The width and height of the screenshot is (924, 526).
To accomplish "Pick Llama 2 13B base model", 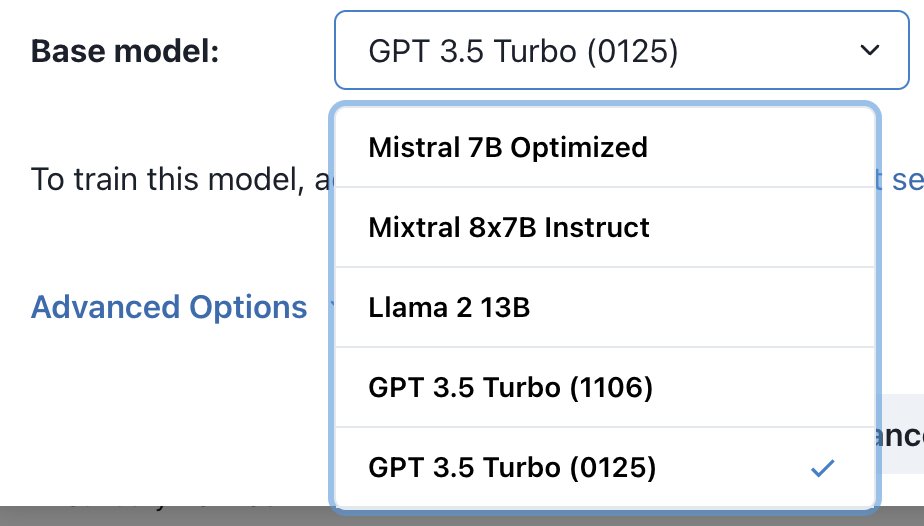I will tap(605, 307).
